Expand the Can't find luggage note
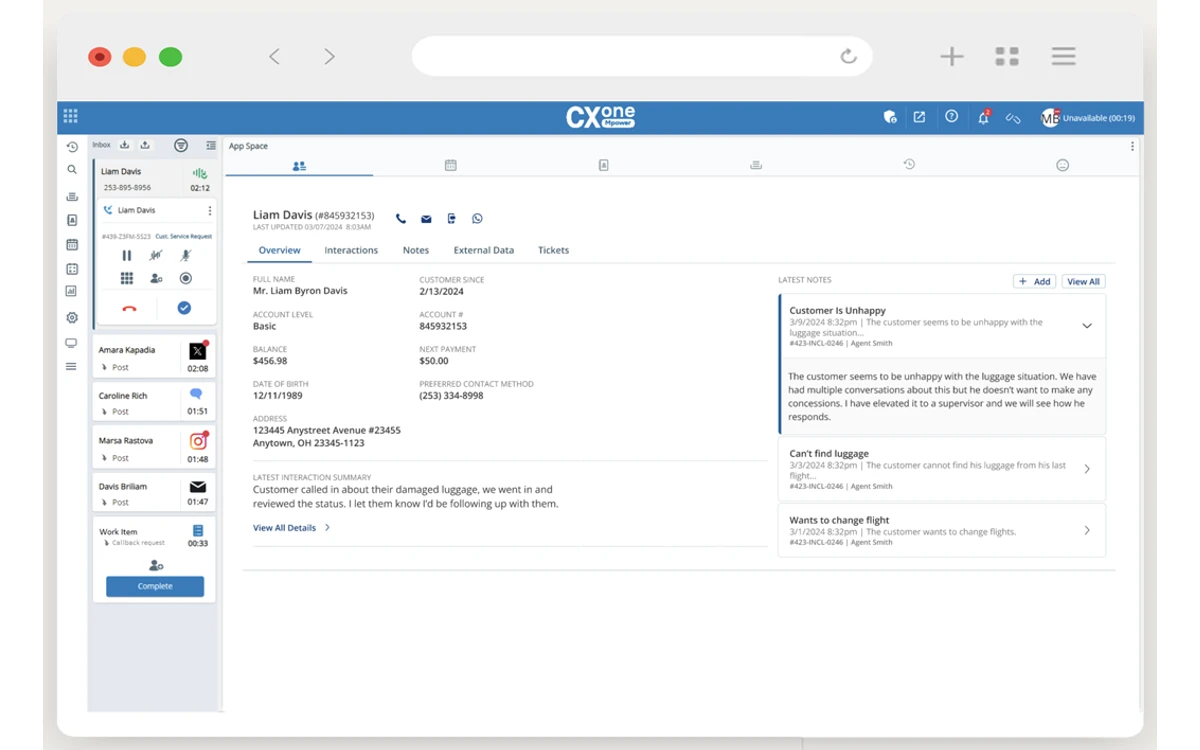The height and width of the screenshot is (750, 1200). click(x=1087, y=469)
